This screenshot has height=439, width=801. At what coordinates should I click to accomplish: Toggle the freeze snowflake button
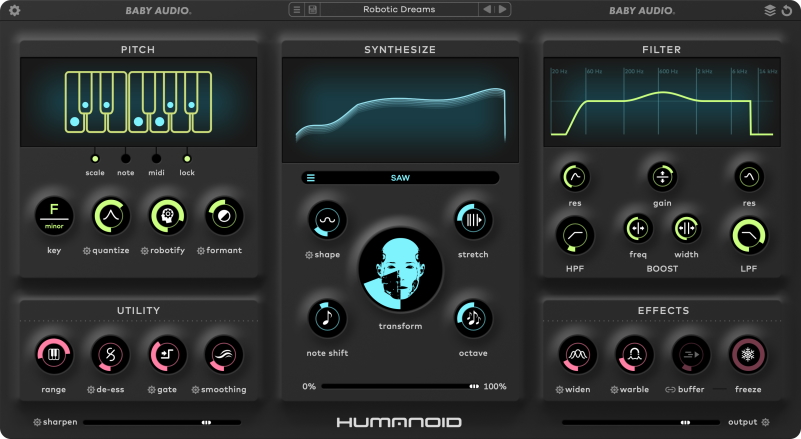point(748,354)
